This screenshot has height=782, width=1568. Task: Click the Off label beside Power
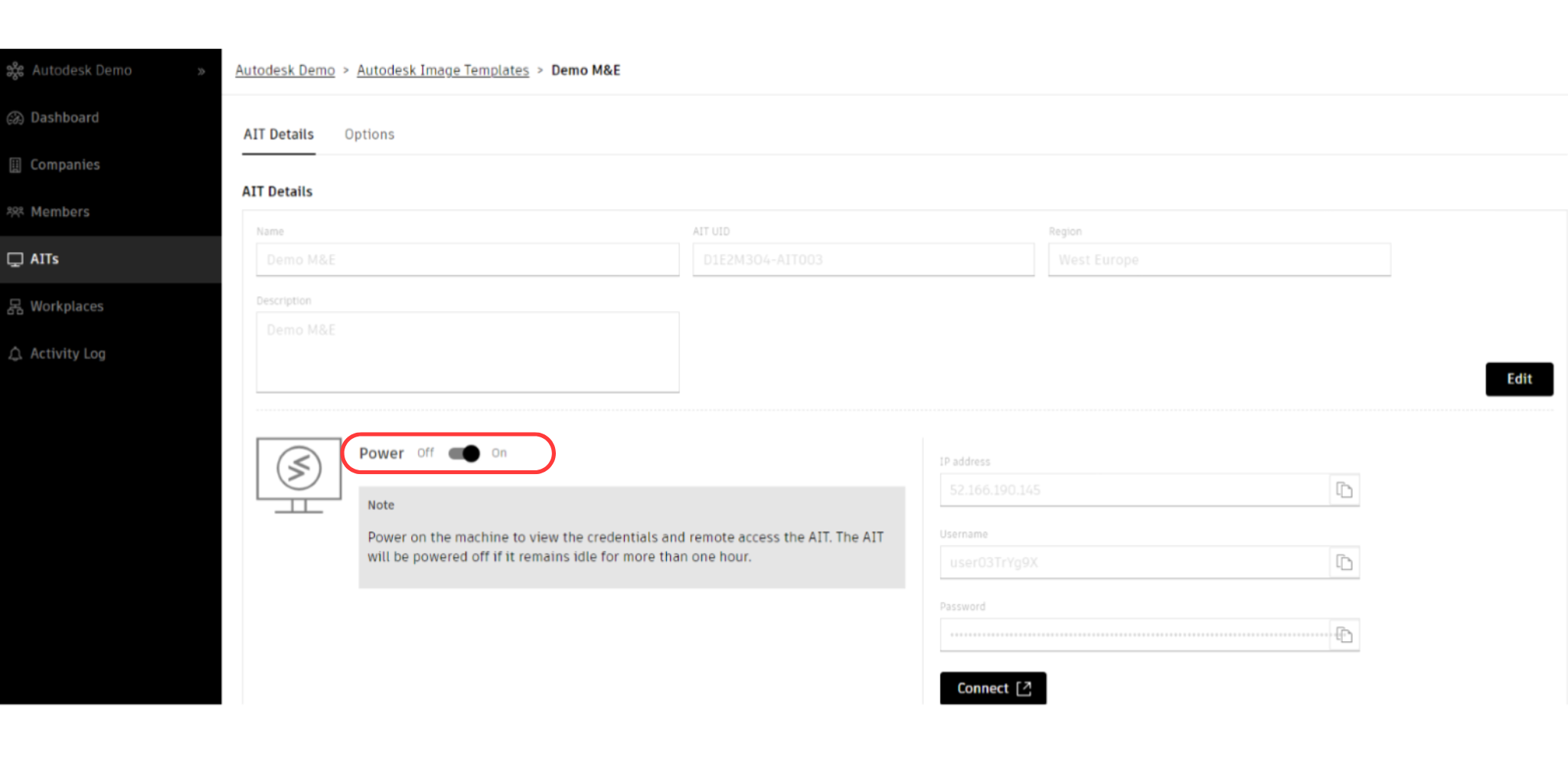426,453
